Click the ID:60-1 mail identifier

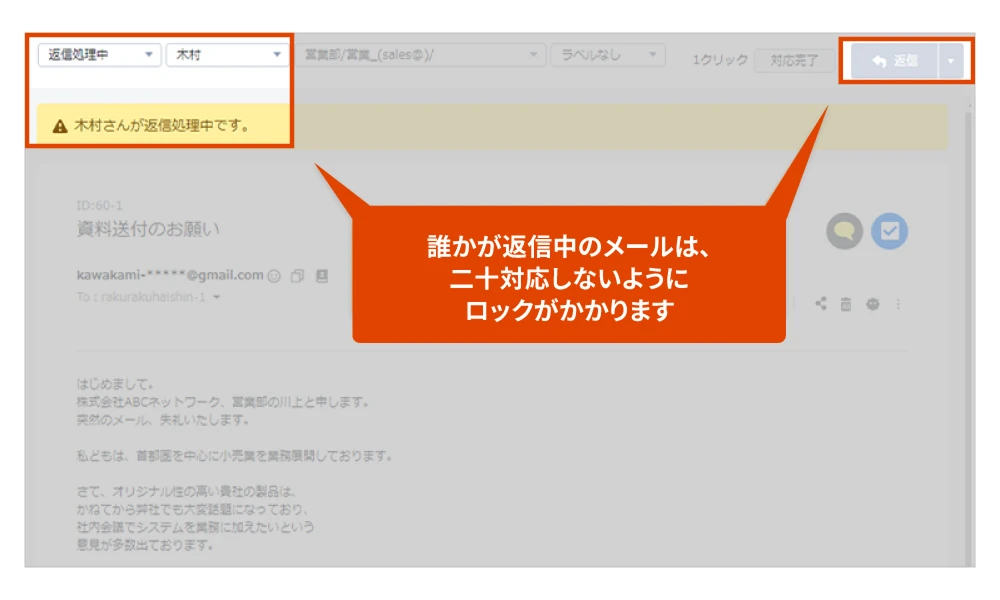click(99, 205)
